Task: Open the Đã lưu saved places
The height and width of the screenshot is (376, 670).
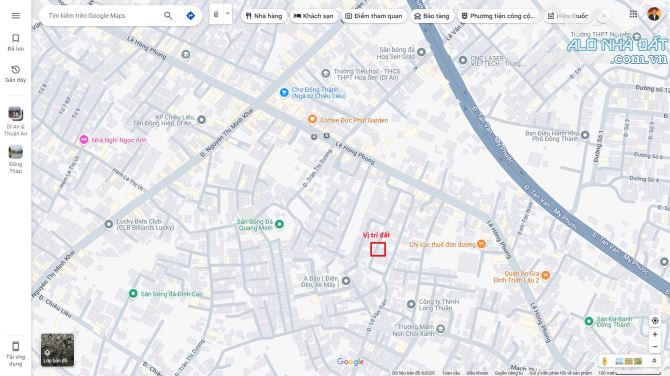Action: click(15, 42)
